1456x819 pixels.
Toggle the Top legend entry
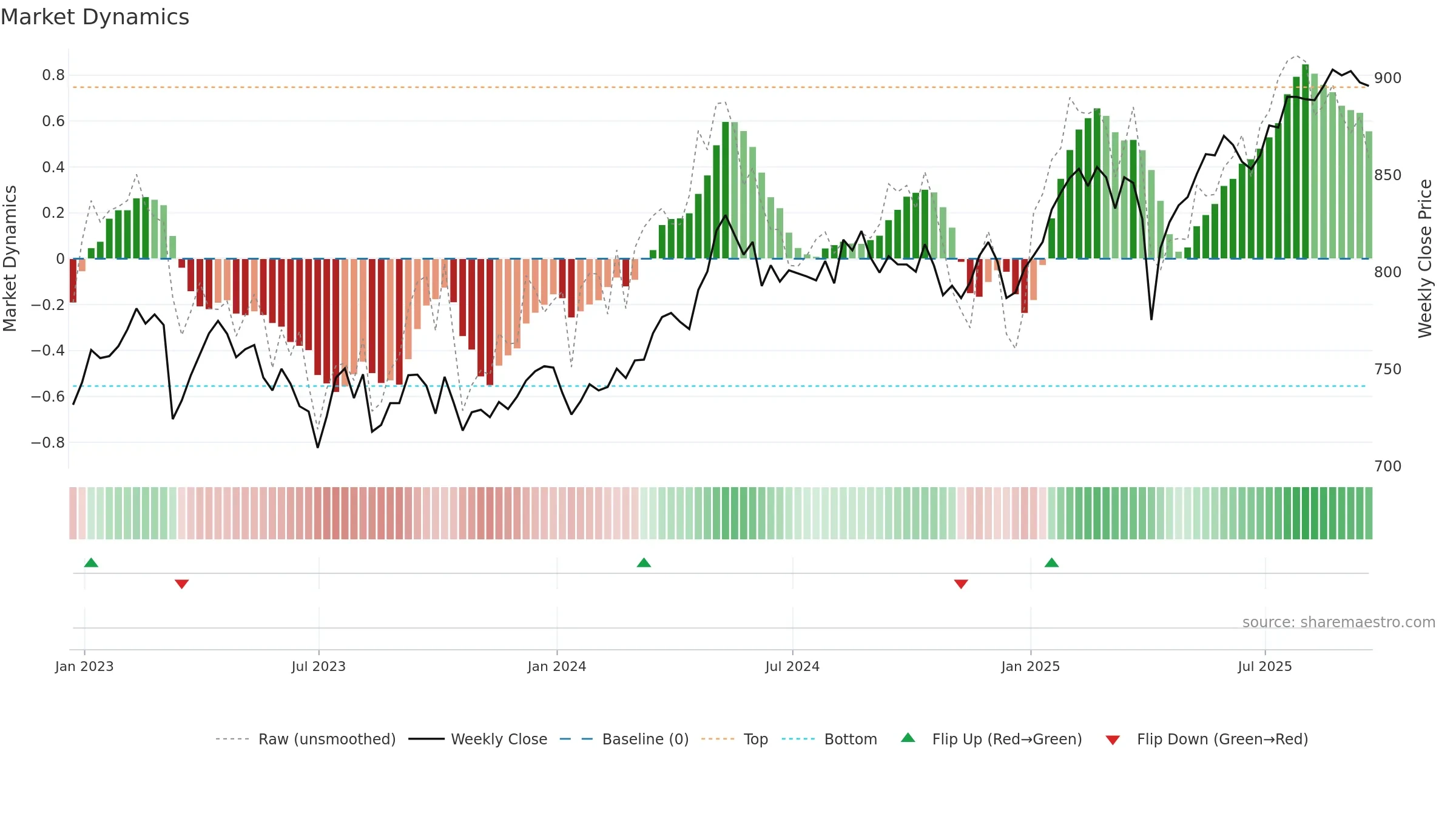(x=734, y=739)
